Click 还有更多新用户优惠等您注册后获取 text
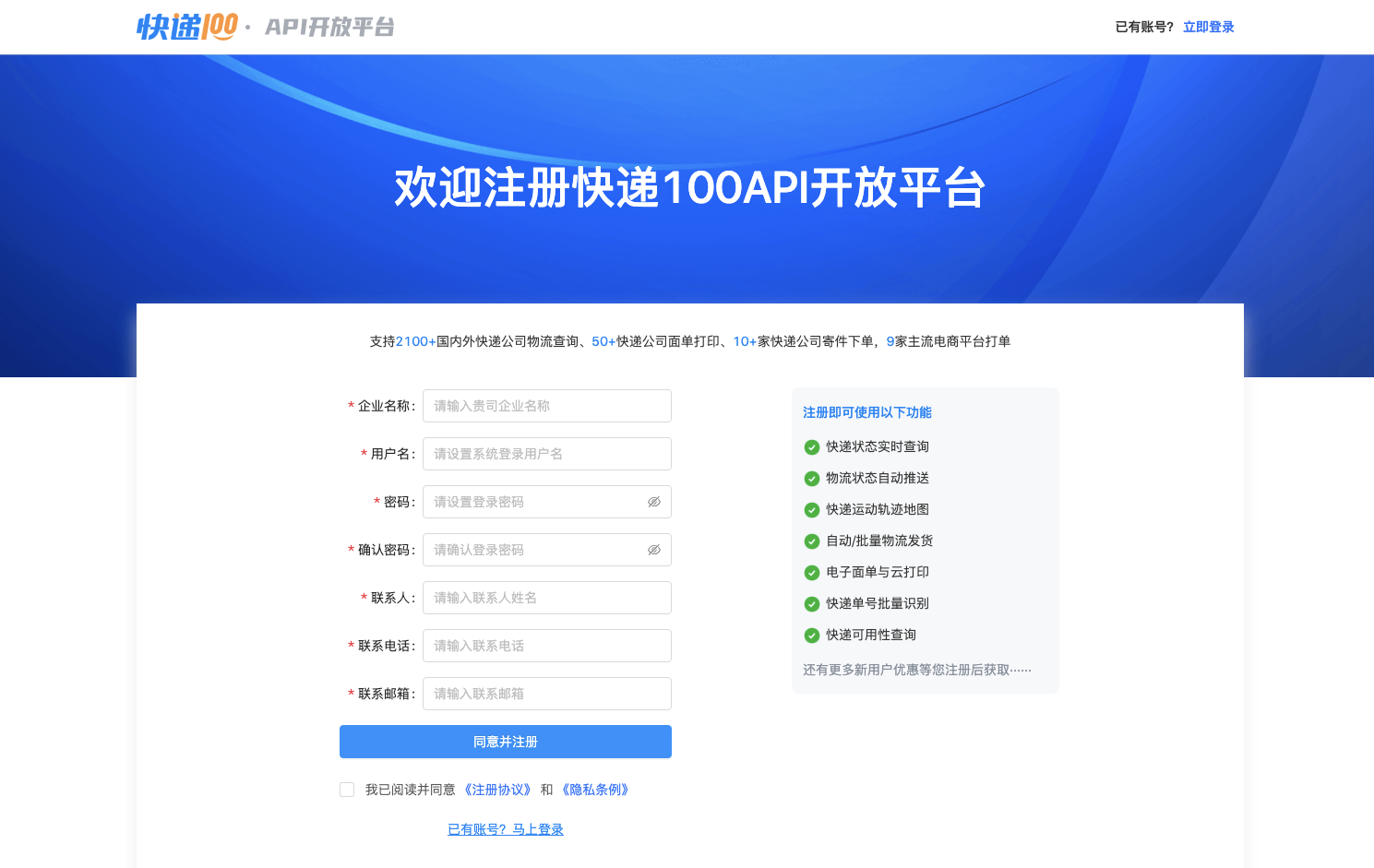 tap(917, 670)
